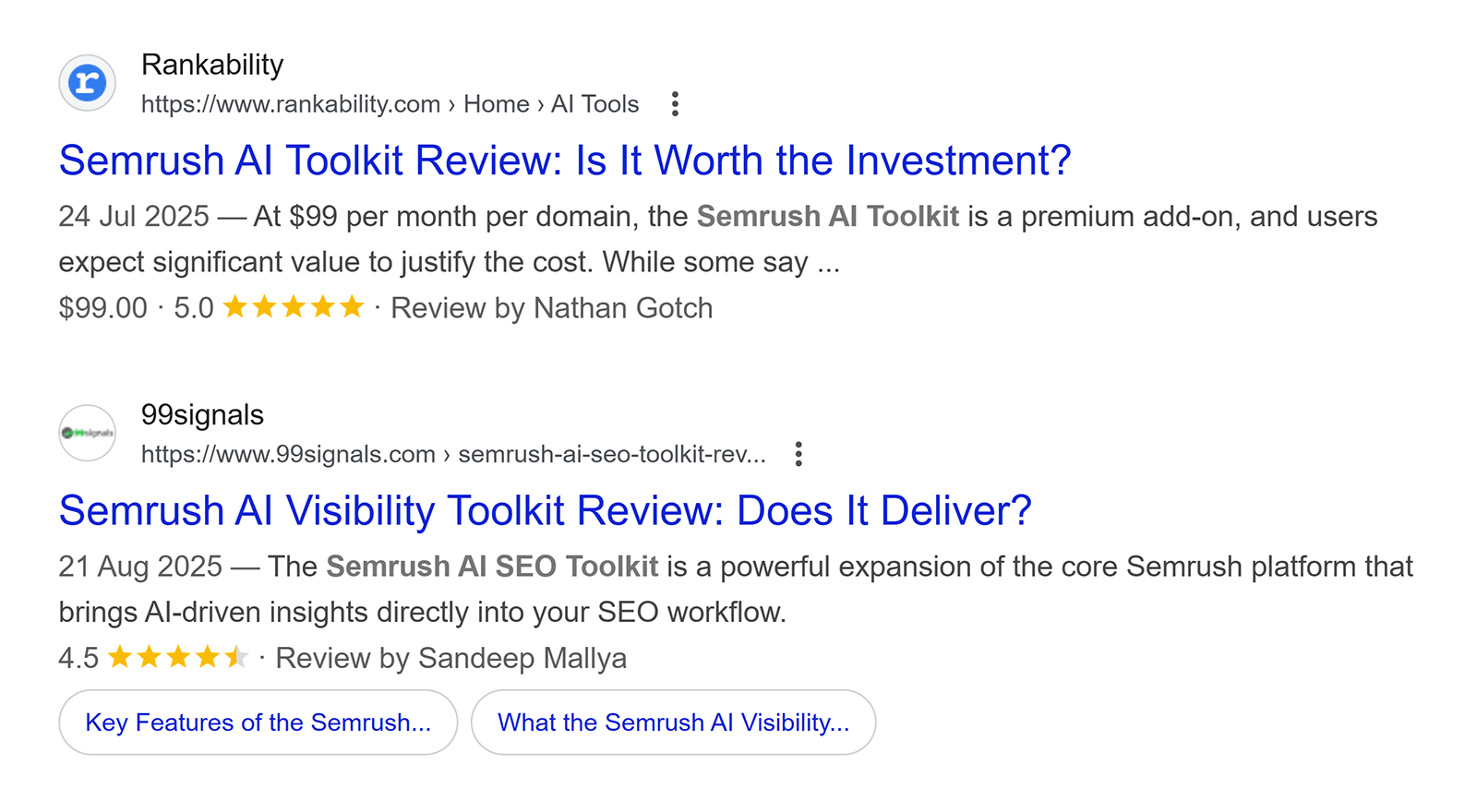Screen dimensions: 1477x812
Task: Click the 99signals site favicon
Action: click(x=86, y=433)
